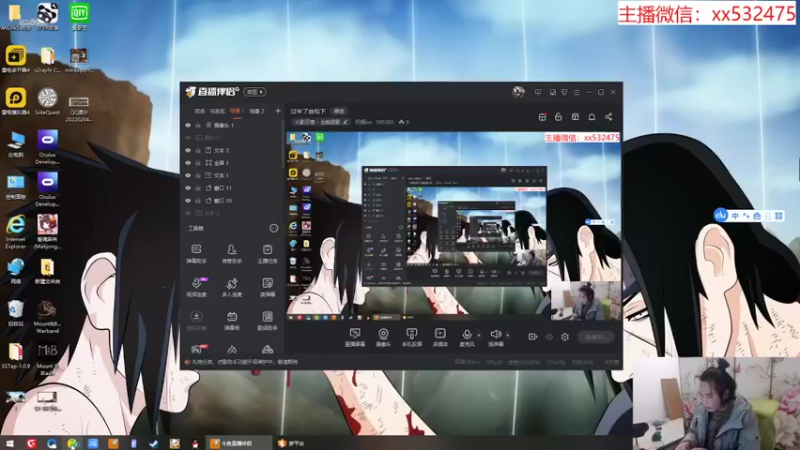Select the 全屏 1 source row

(x=232, y=163)
